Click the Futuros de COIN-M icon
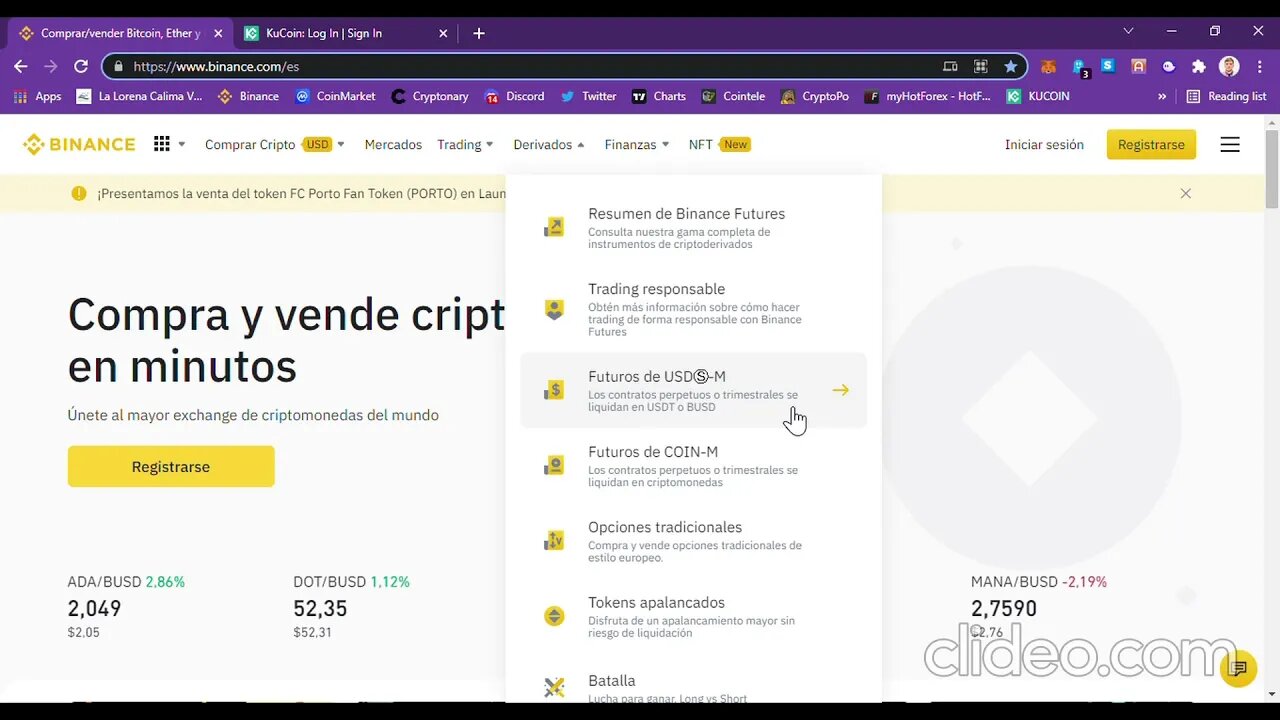Image resolution: width=1280 pixels, height=720 pixels. [x=554, y=465]
